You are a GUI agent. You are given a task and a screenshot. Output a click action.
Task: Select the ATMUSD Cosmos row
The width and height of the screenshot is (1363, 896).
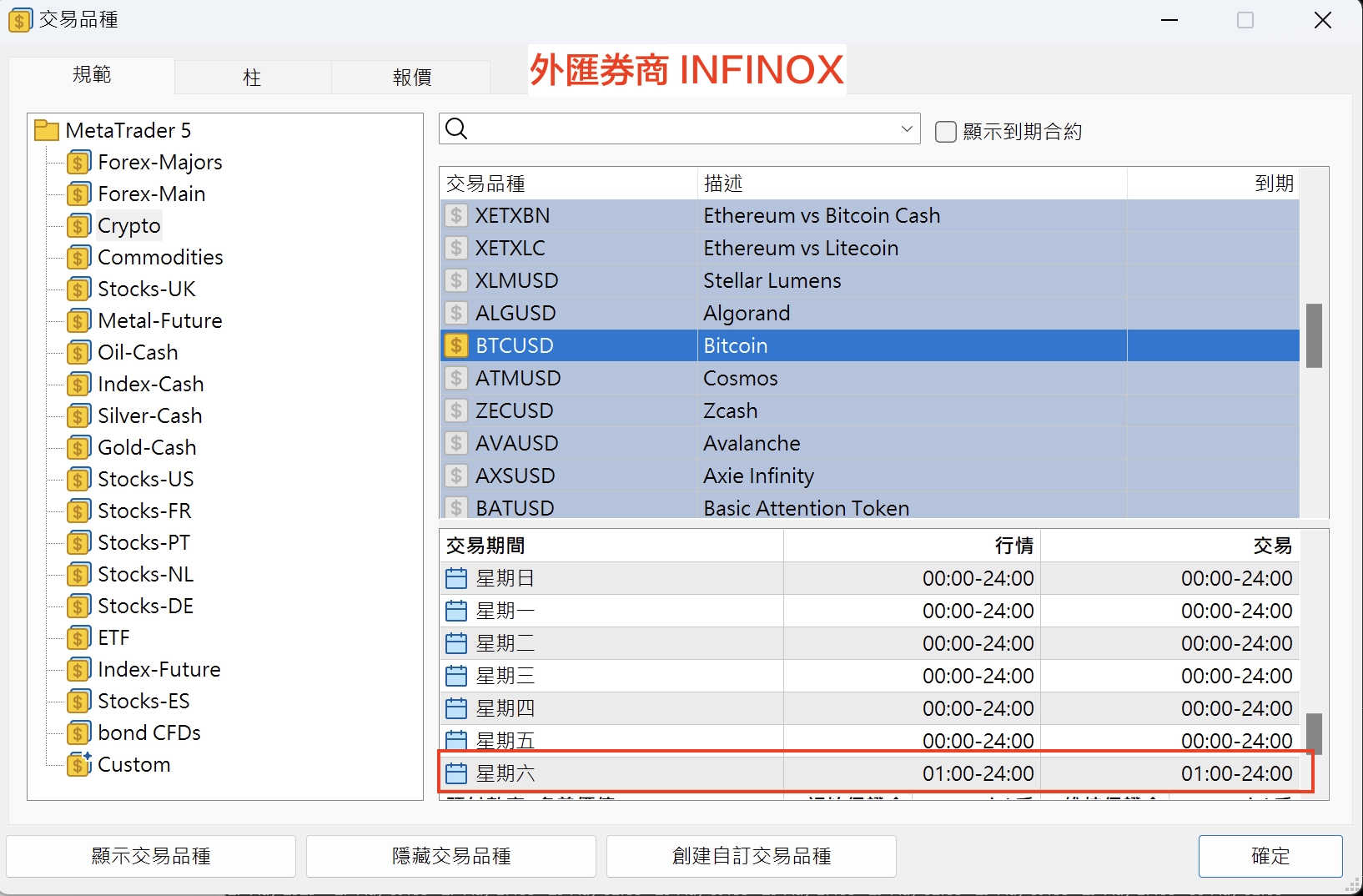[870, 379]
